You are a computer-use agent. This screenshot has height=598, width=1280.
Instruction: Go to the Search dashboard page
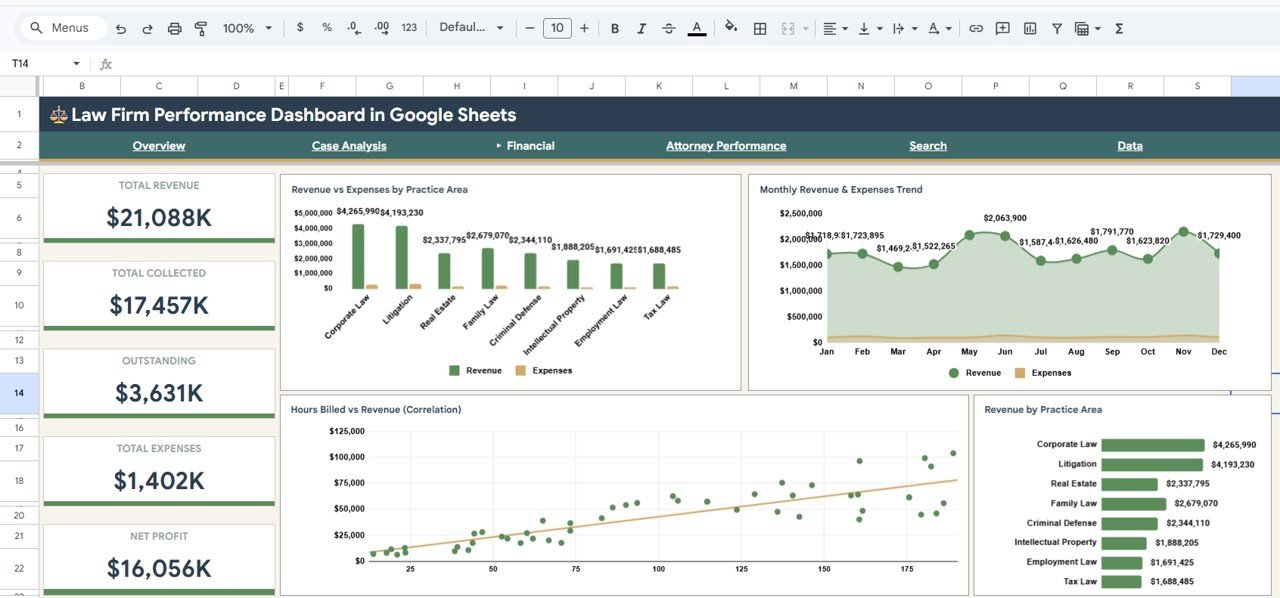coord(927,146)
